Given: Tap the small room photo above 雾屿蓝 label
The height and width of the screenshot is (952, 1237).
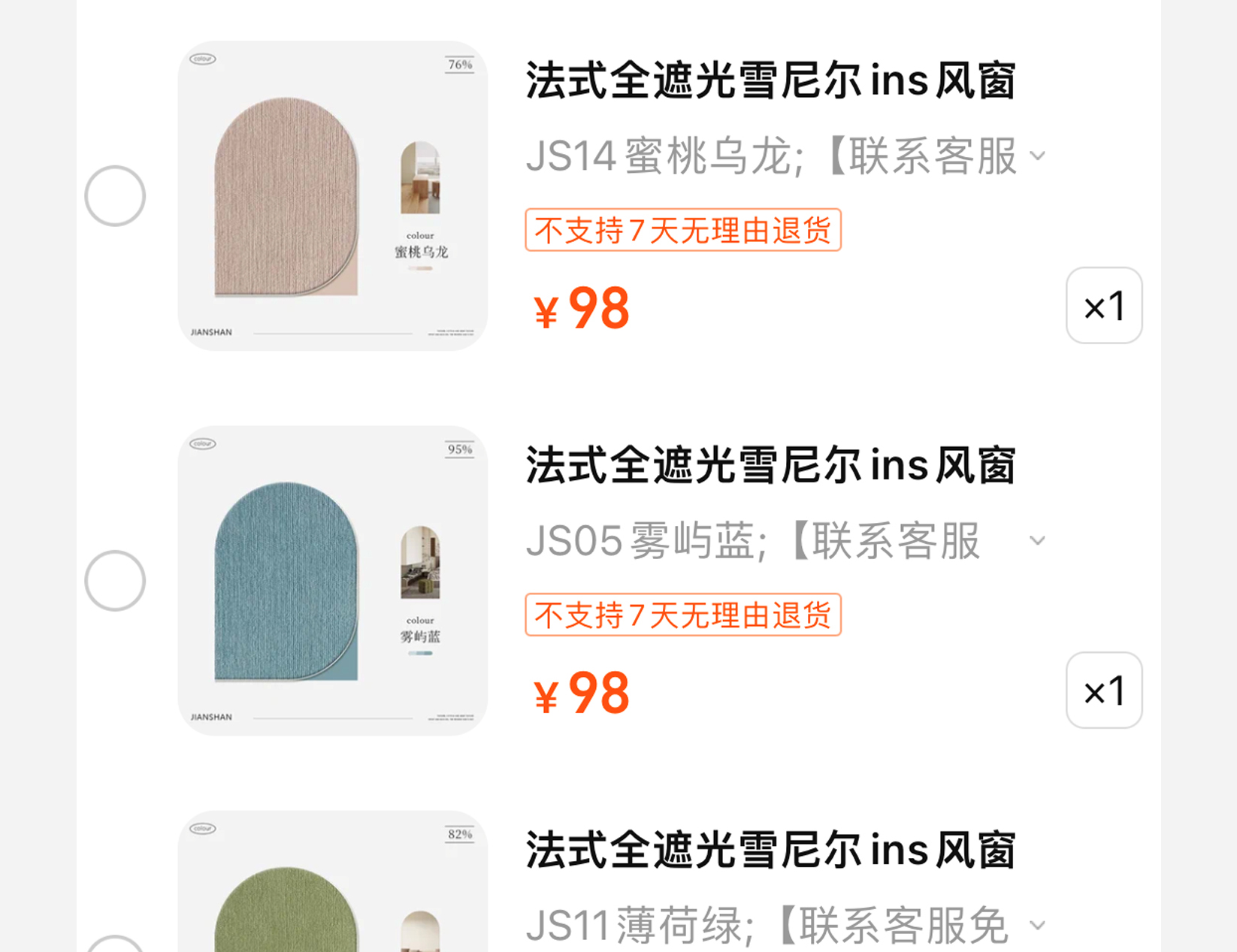Looking at the screenshot, I should [420, 563].
